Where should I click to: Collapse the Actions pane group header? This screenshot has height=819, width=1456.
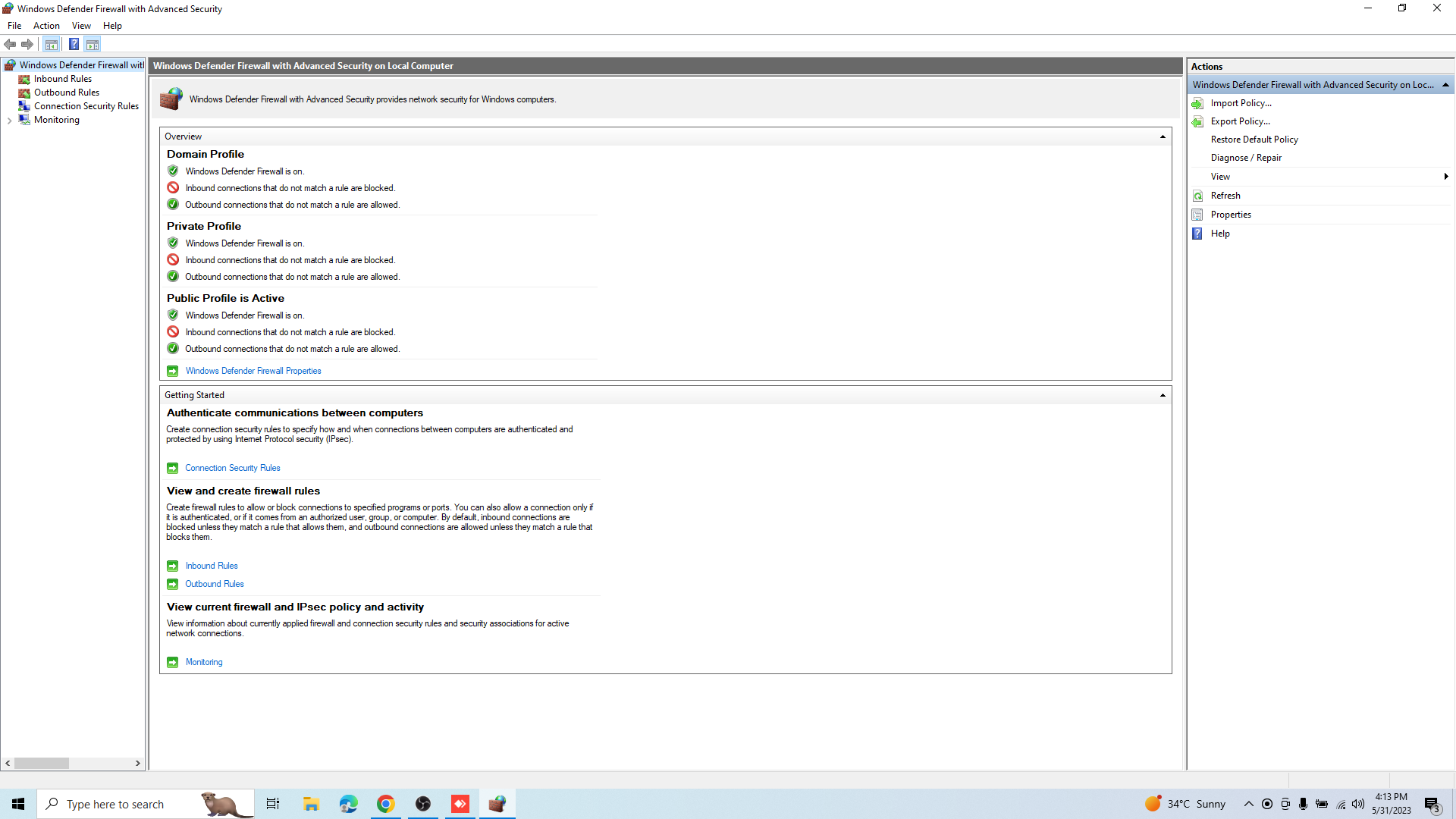pyautogui.click(x=1445, y=85)
